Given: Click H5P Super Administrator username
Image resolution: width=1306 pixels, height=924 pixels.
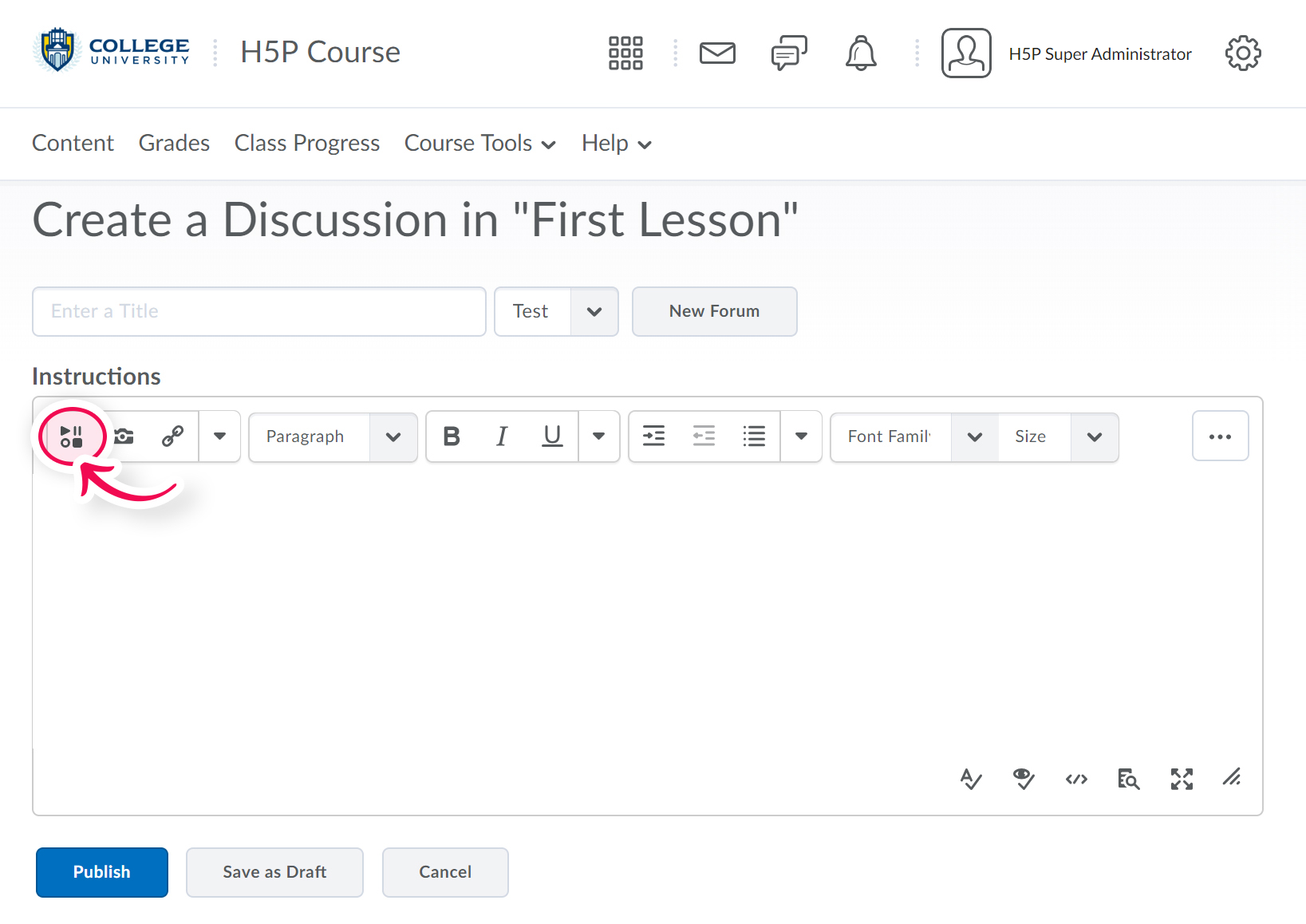Looking at the screenshot, I should point(1100,54).
